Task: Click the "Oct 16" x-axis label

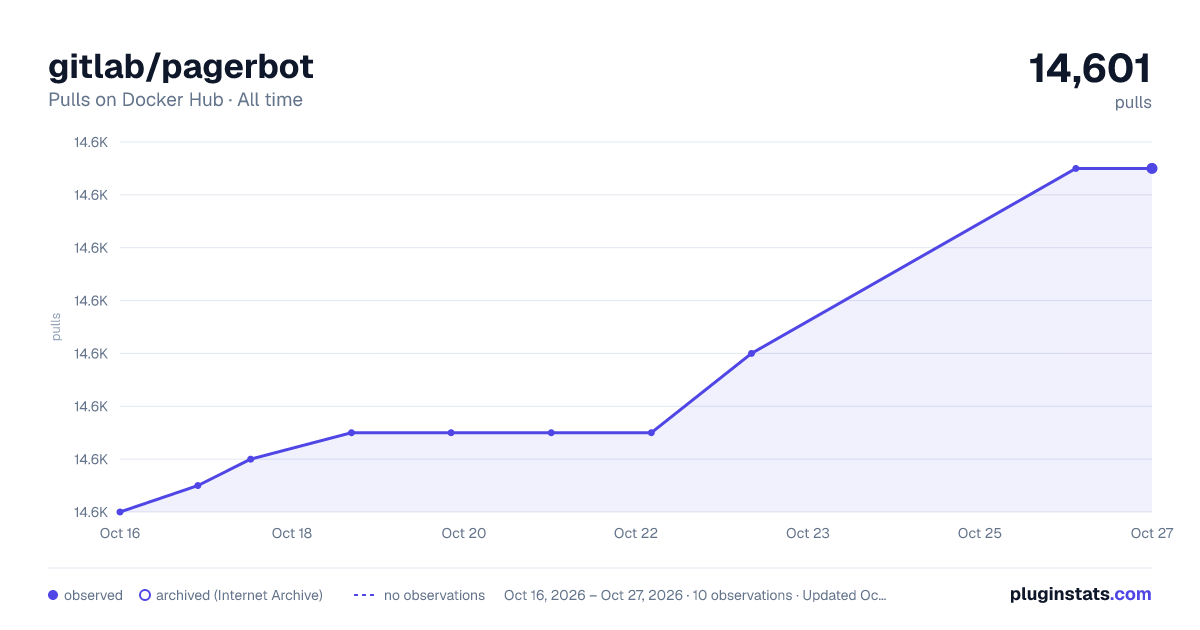Action: point(120,533)
